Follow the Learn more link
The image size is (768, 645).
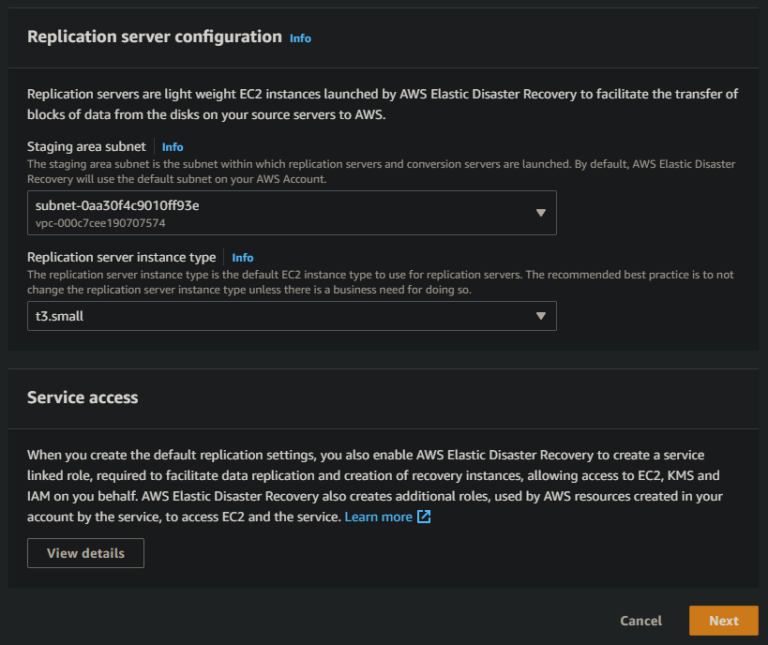coord(378,517)
